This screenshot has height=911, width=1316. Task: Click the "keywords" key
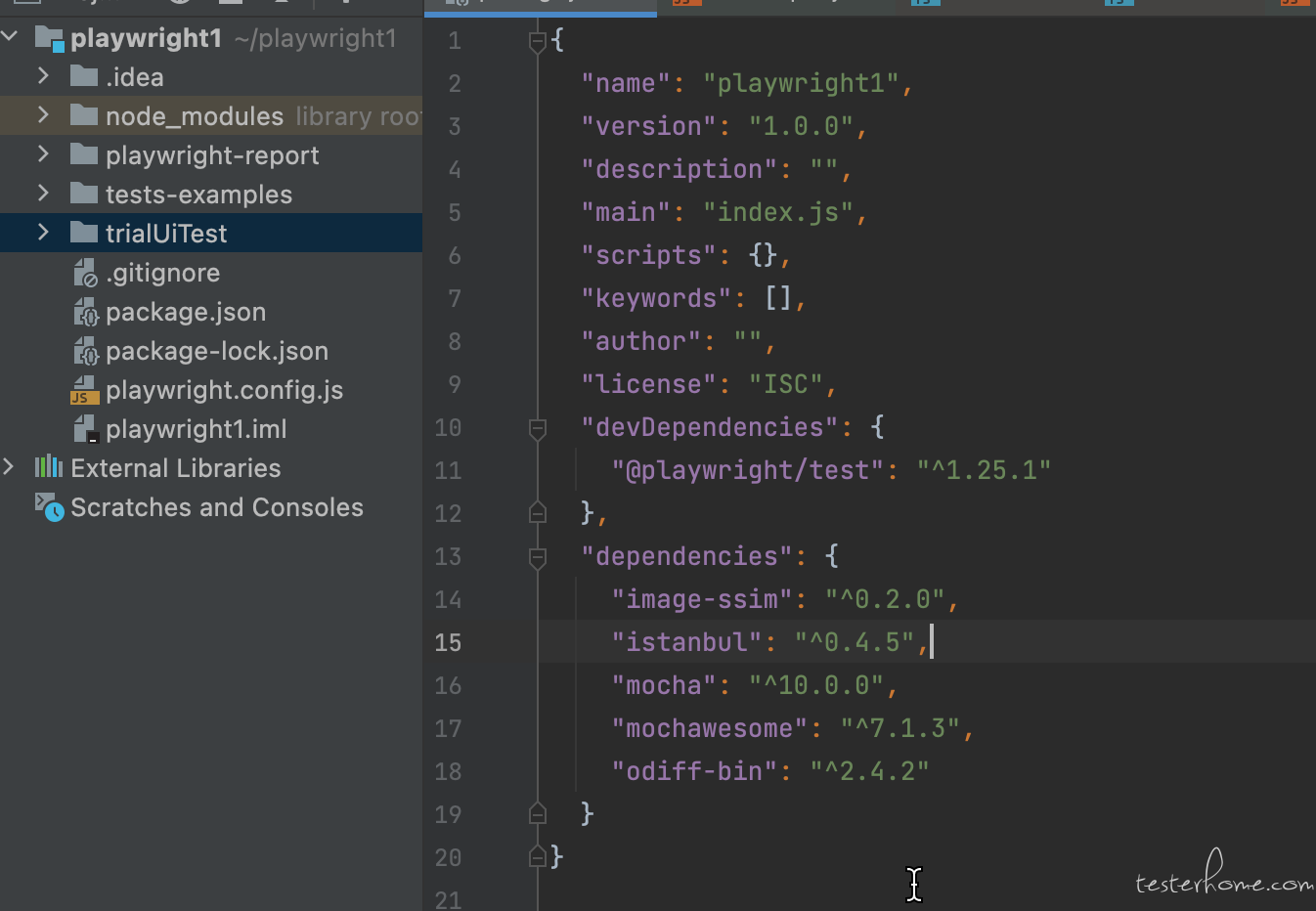[x=656, y=298]
